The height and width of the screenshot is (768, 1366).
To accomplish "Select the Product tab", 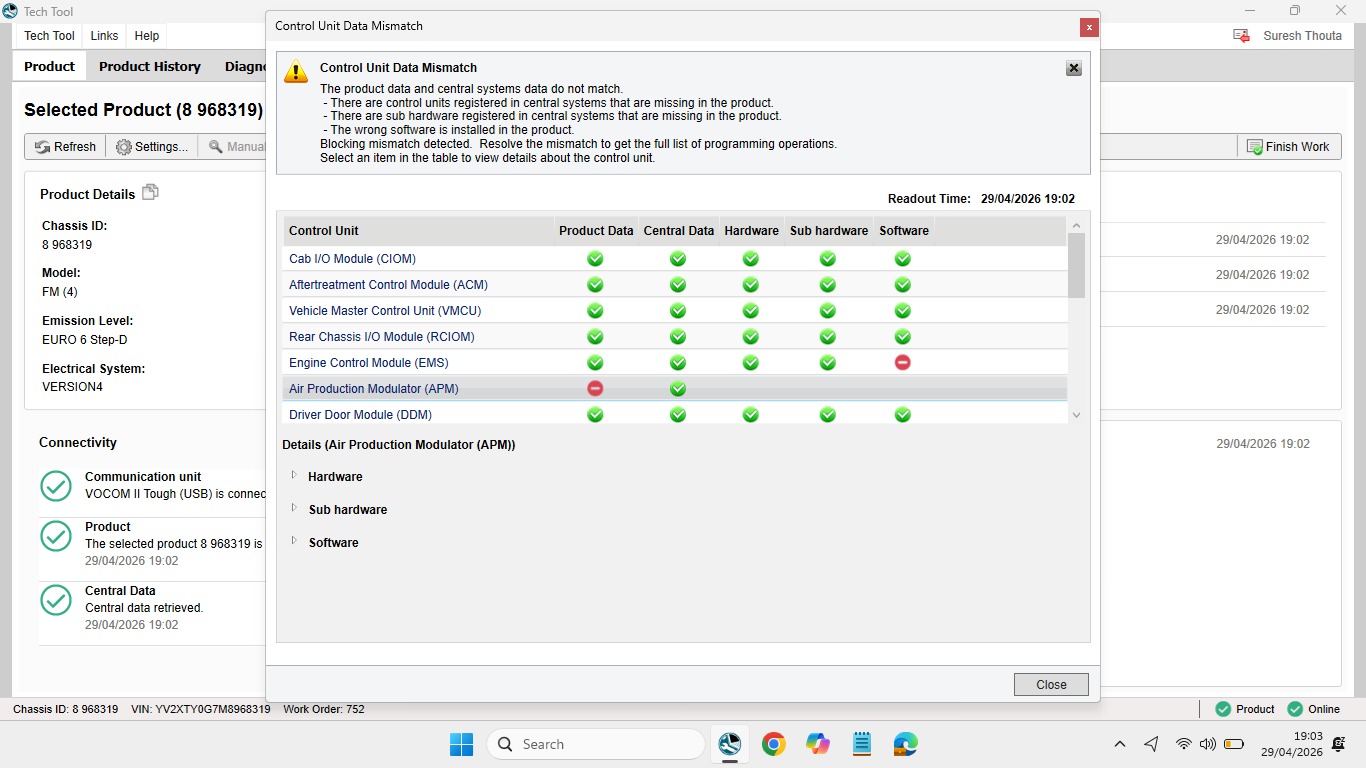I will tap(49, 66).
